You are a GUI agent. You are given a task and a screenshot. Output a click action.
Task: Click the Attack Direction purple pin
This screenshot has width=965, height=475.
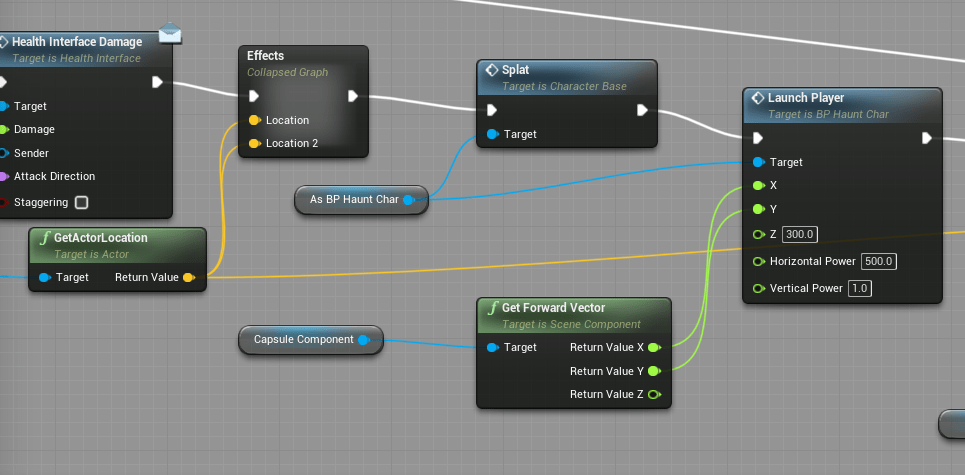[x=5, y=176]
